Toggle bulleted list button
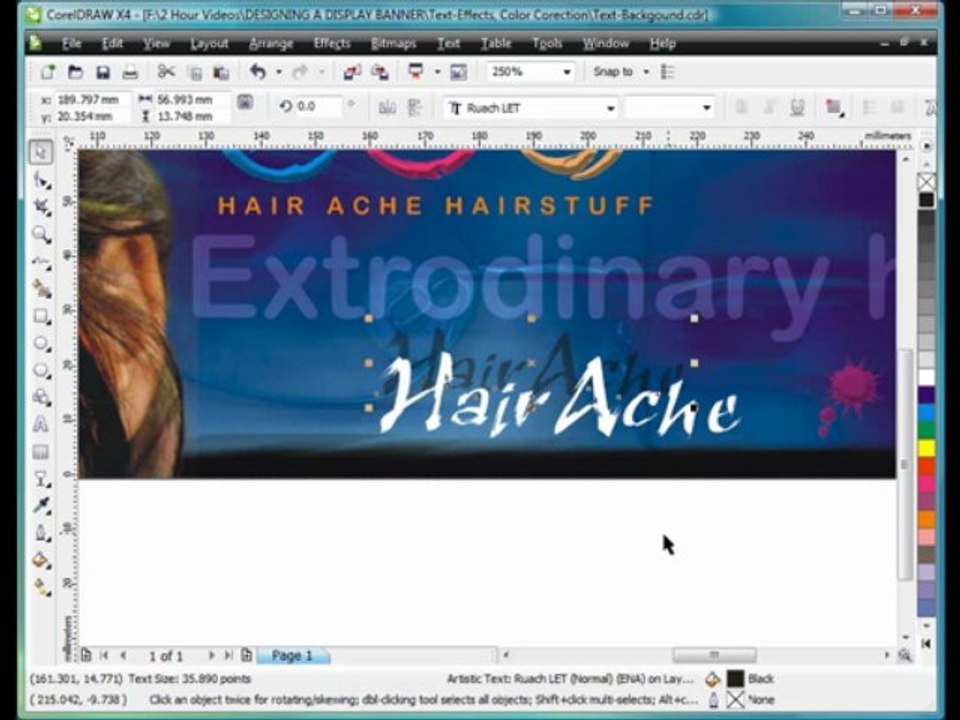 click(869, 107)
